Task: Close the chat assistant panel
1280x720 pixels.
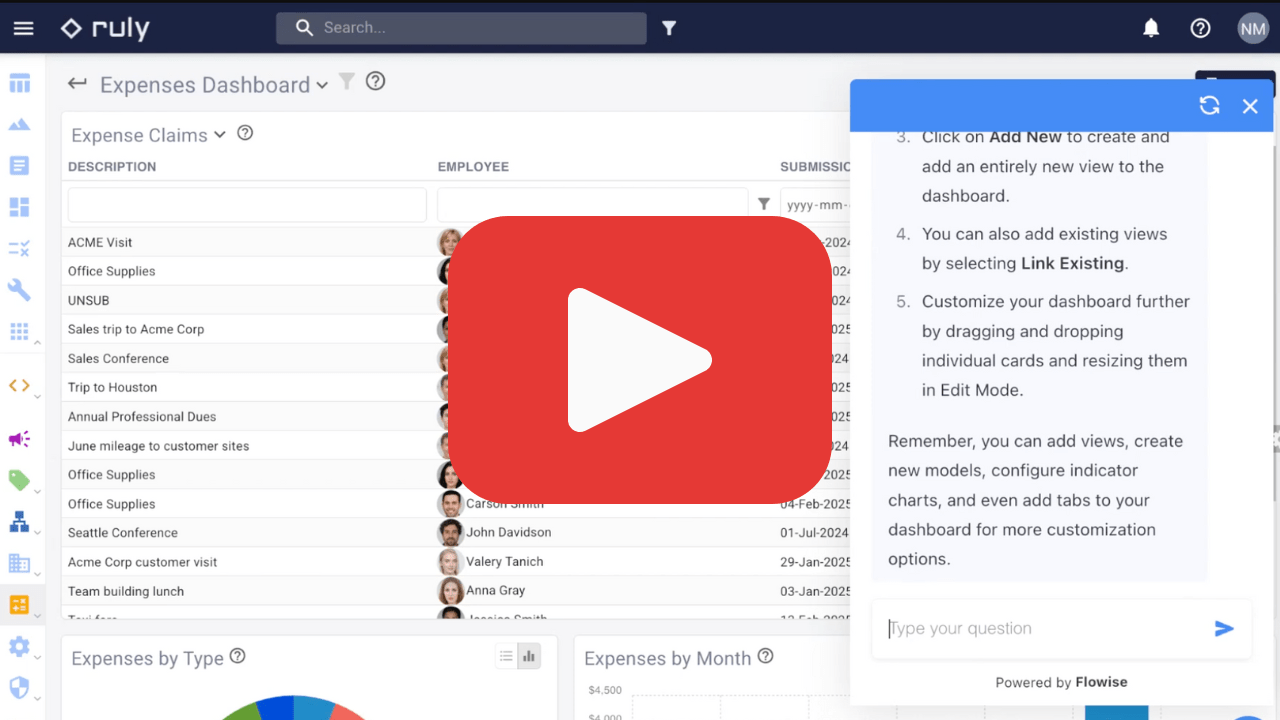Action: click(1250, 106)
